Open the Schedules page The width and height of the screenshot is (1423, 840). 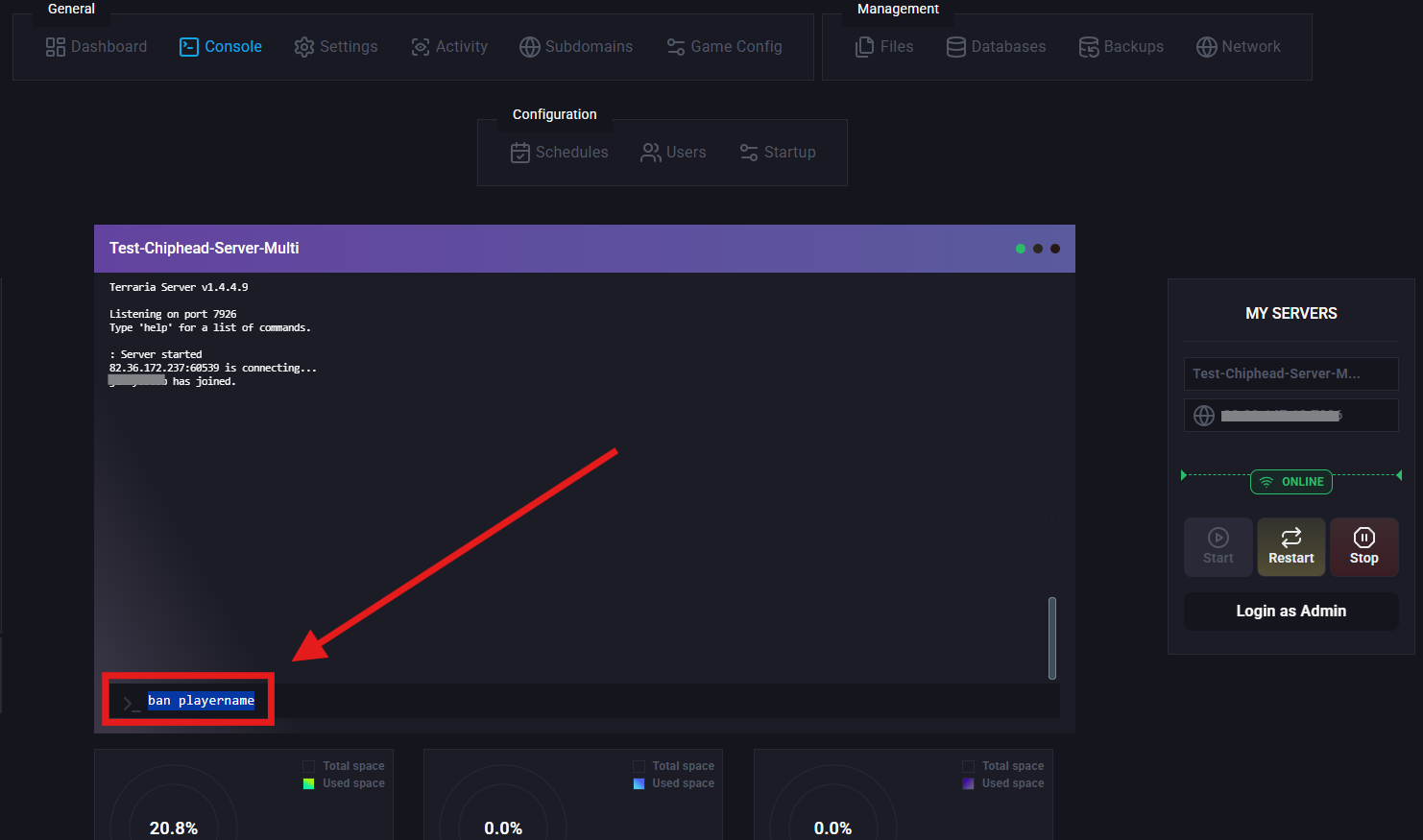pos(559,152)
